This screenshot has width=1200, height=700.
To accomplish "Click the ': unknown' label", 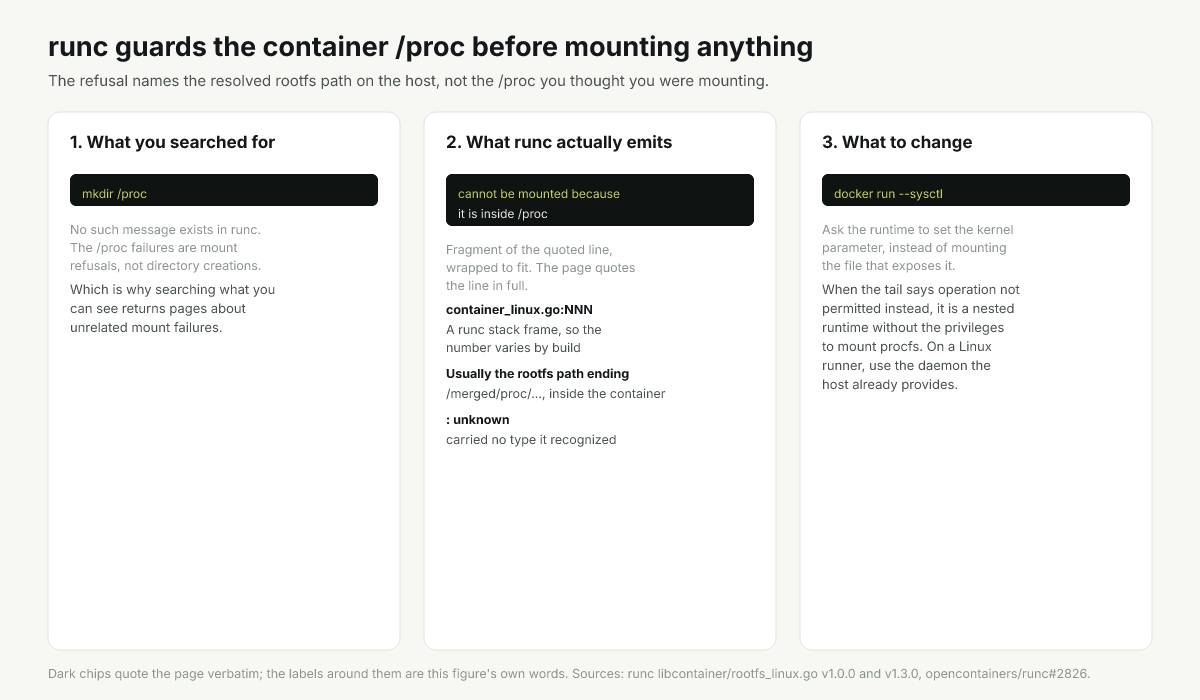I will [478, 420].
